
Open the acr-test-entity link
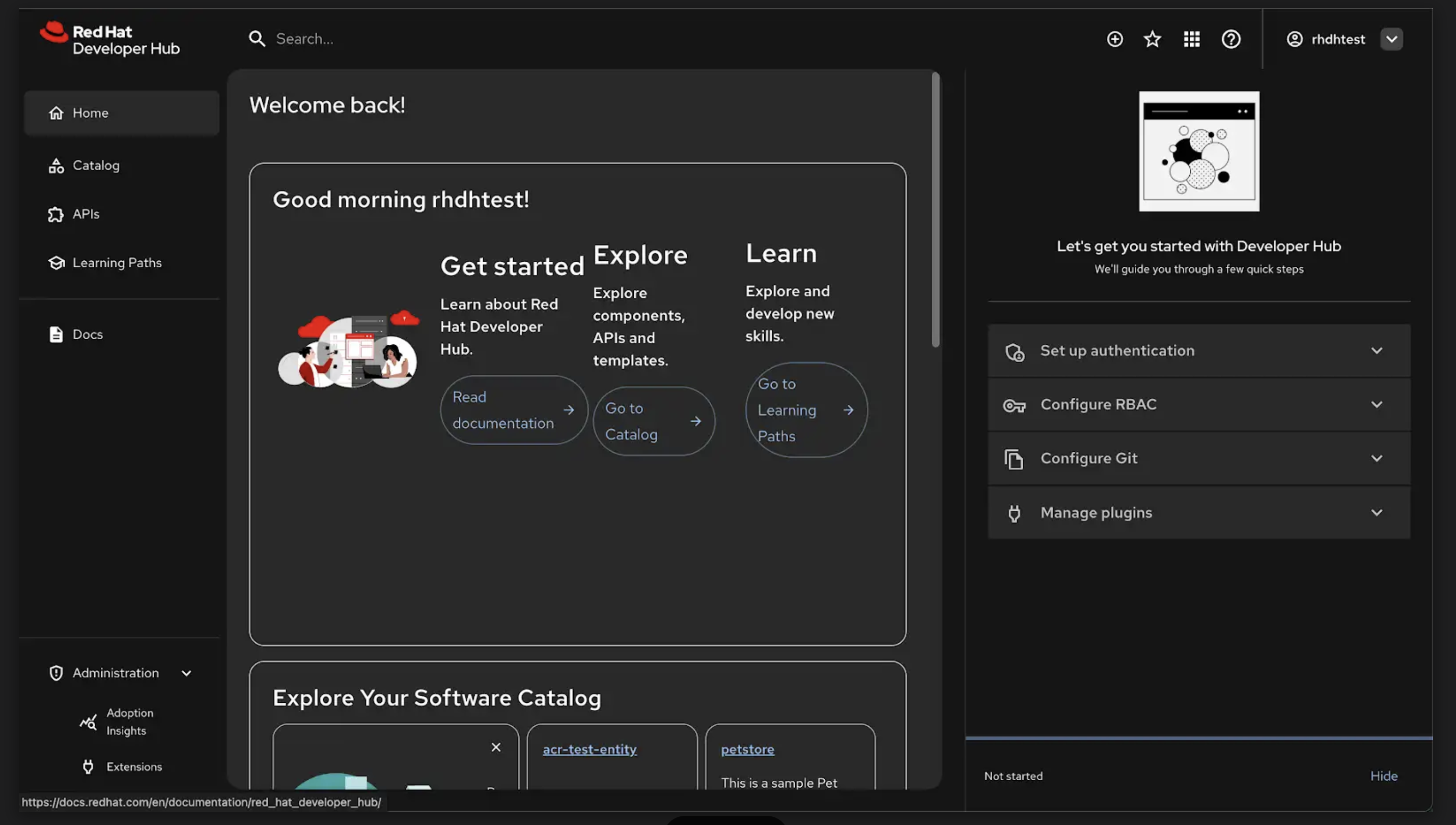tap(590, 749)
